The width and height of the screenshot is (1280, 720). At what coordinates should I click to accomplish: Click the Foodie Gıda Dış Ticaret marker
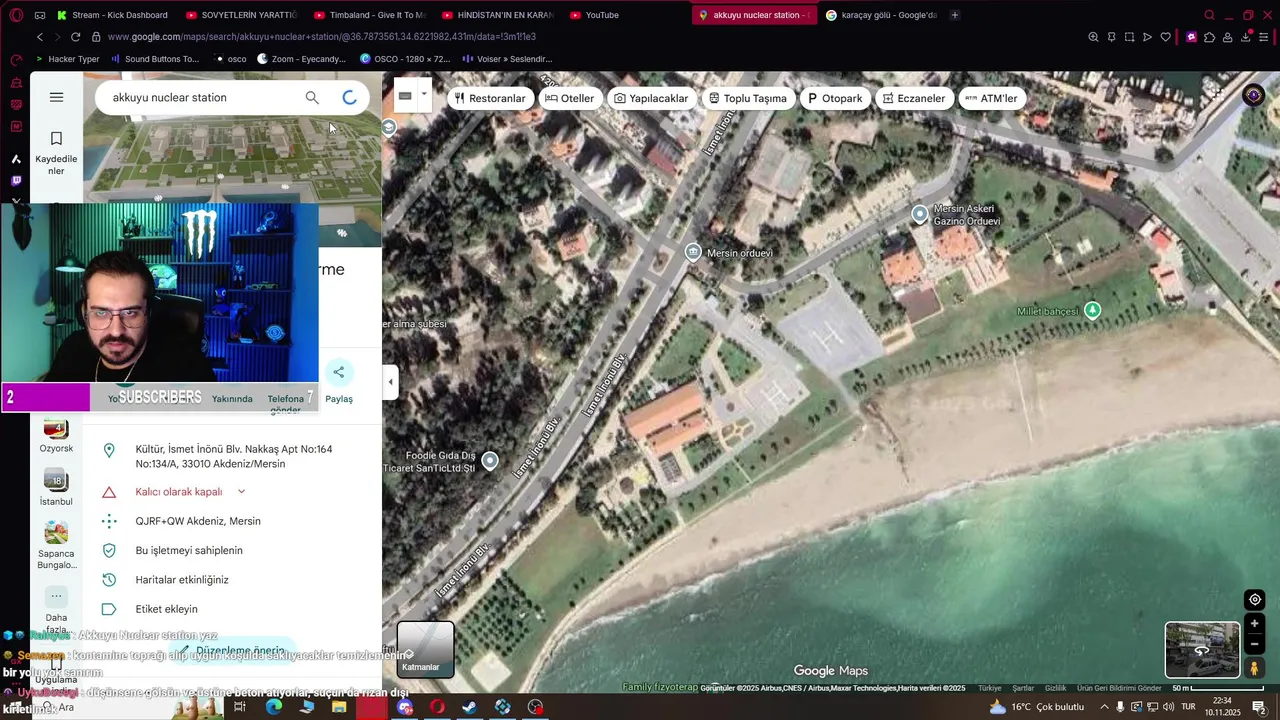(490, 460)
